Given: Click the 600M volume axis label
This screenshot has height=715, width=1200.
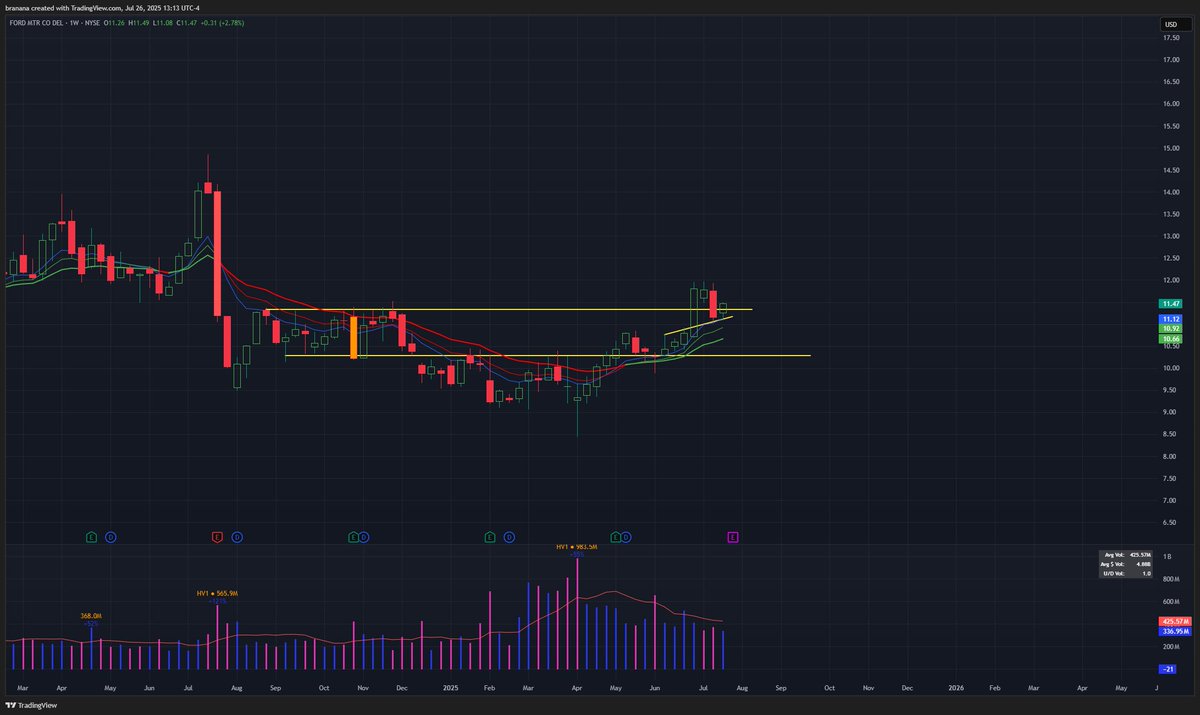Looking at the screenshot, I should tap(1171, 601).
